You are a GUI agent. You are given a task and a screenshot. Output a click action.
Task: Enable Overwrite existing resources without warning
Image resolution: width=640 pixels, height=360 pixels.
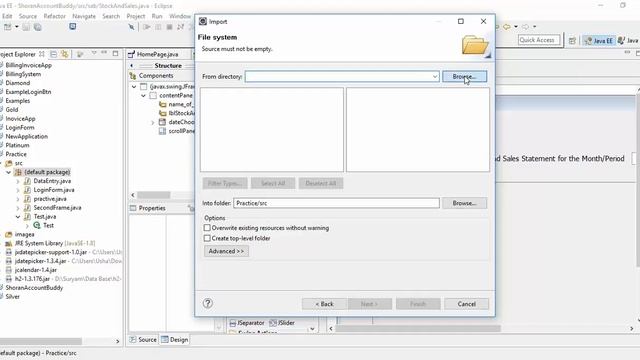[x=207, y=228]
